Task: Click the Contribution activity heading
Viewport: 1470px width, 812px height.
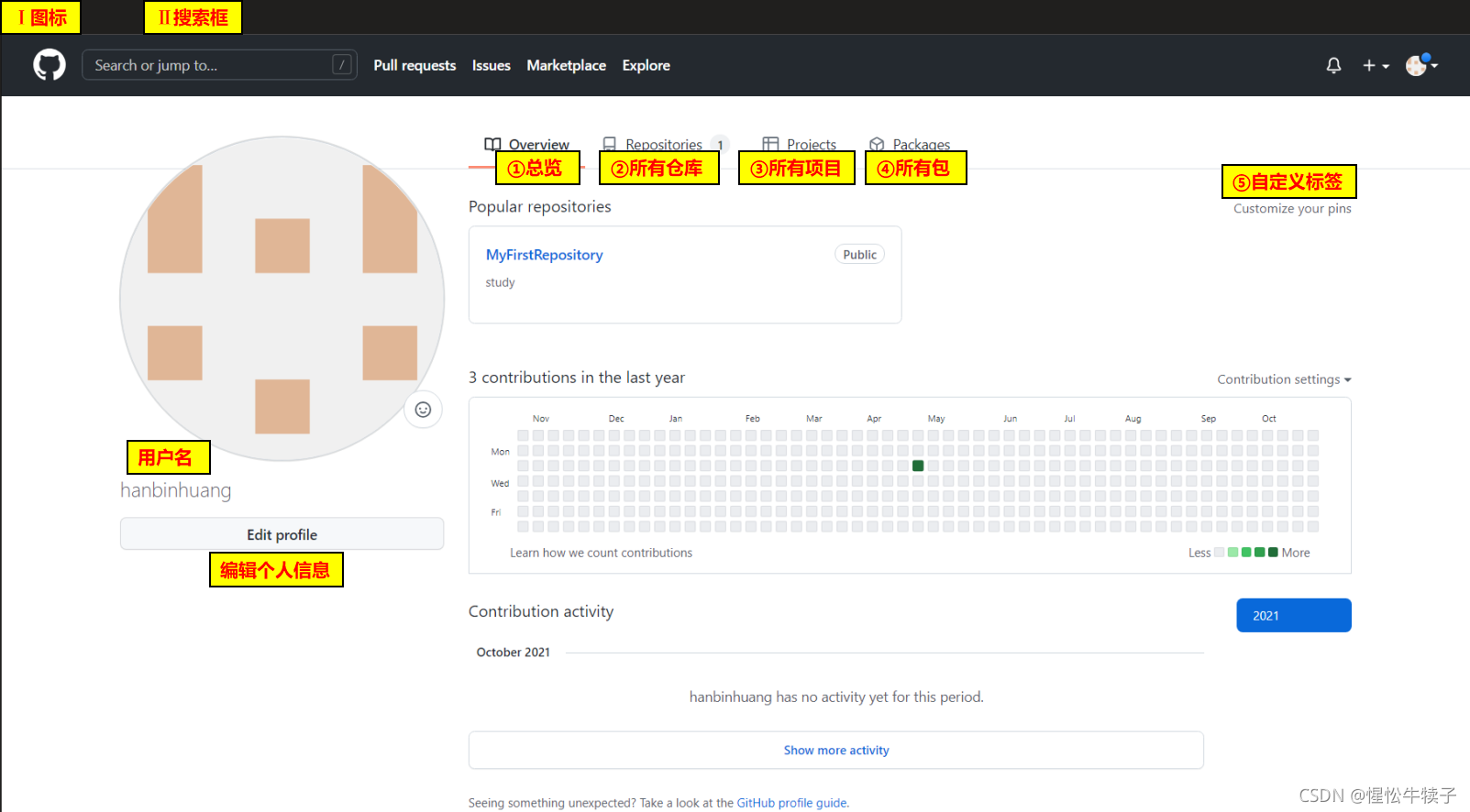Action: [x=541, y=611]
